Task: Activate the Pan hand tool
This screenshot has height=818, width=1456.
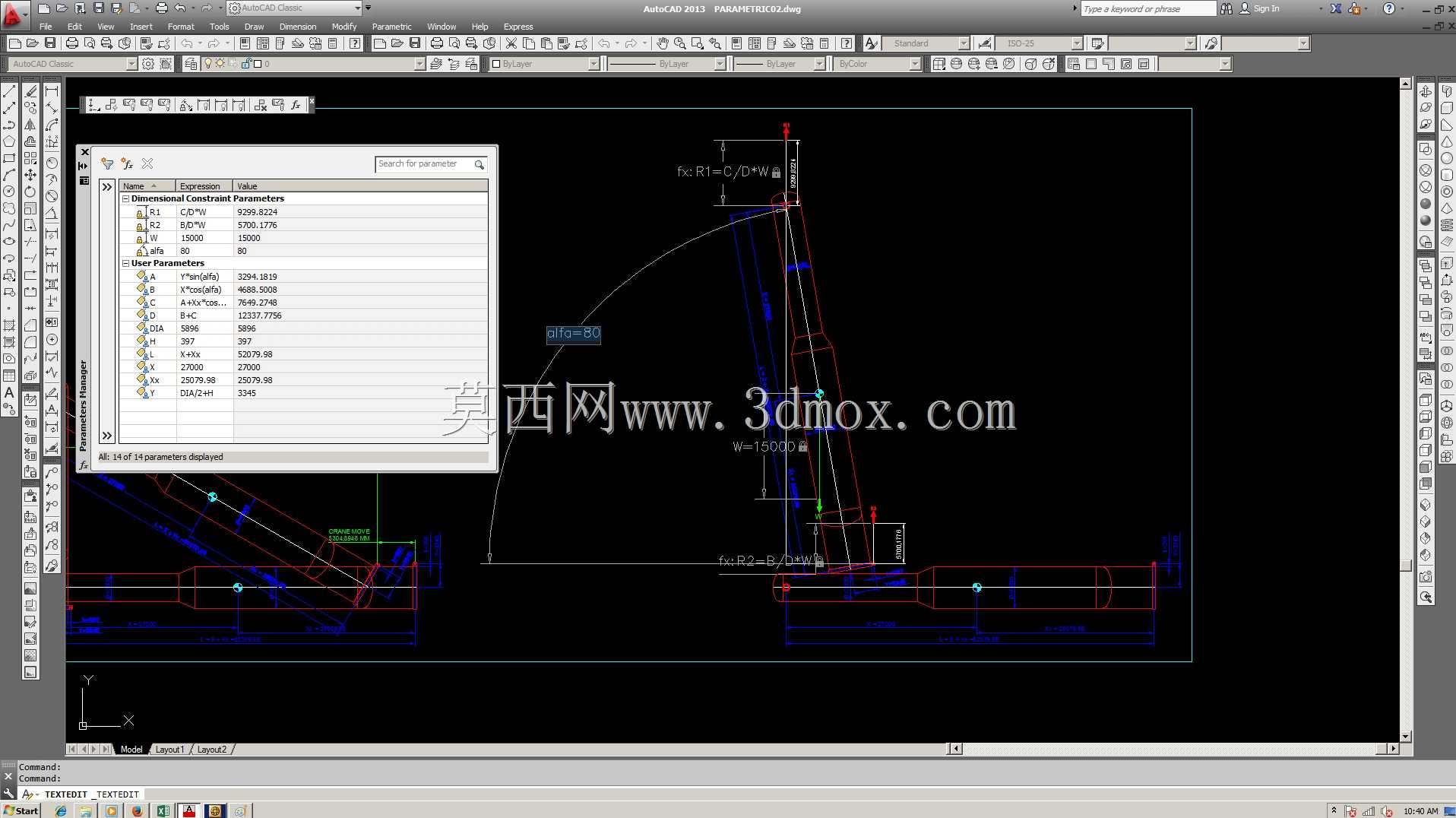Action: coord(663,43)
